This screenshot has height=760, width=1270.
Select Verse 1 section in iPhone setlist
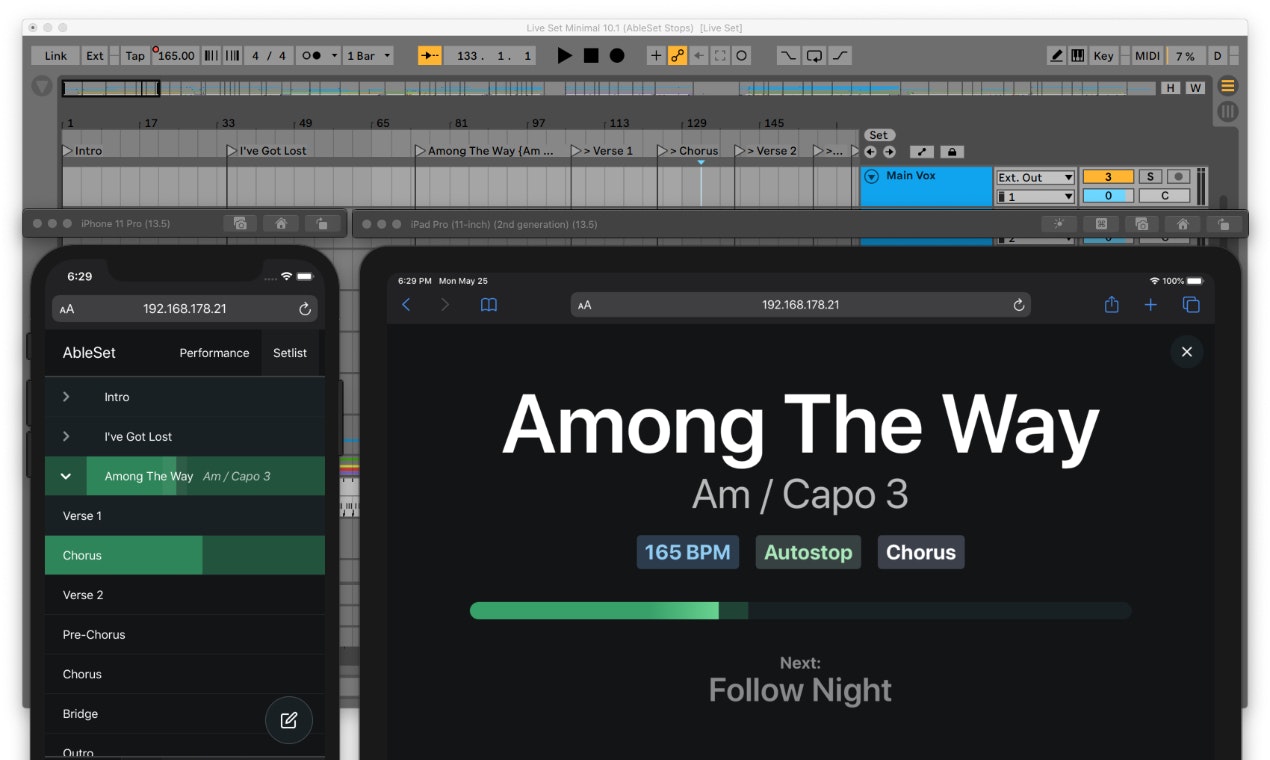(x=185, y=516)
